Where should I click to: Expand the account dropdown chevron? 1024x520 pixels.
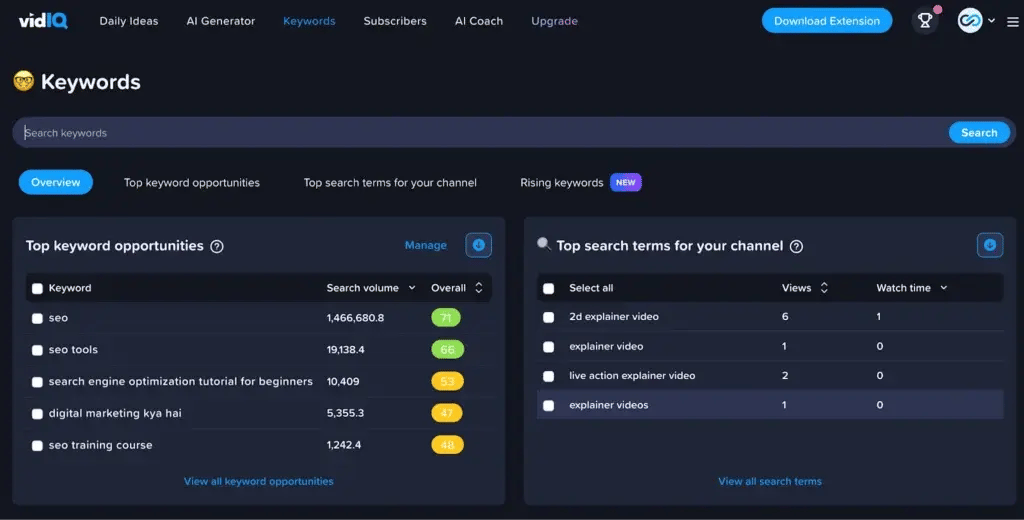point(991,21)
